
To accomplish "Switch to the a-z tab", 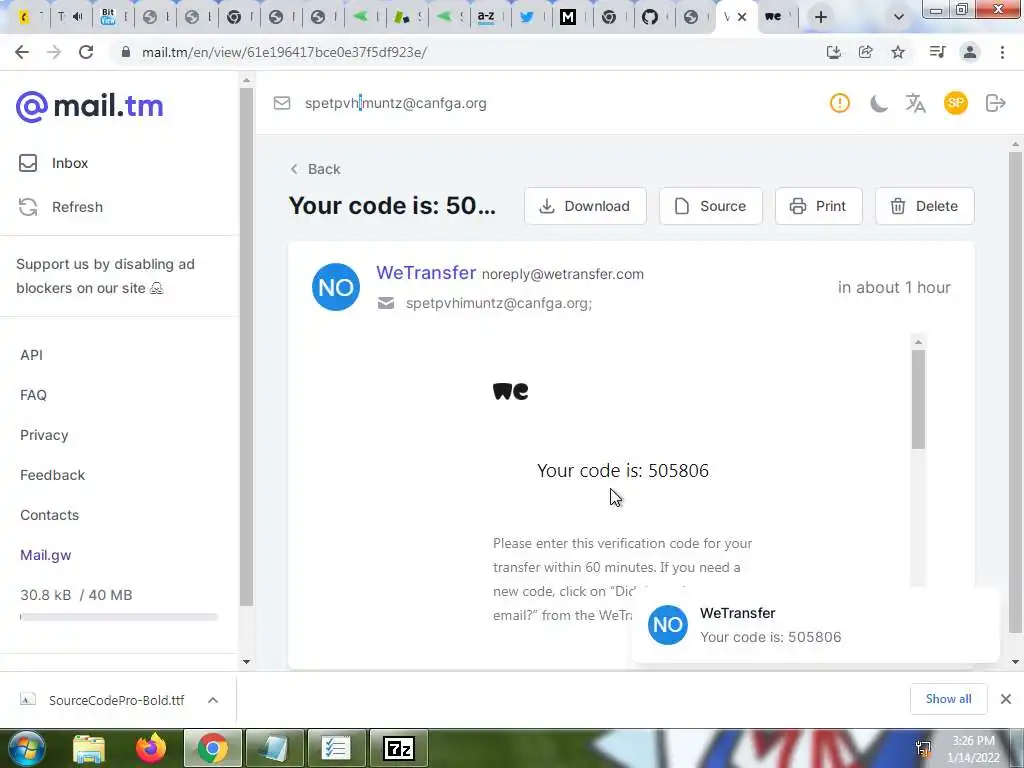I will click(487, 18).
